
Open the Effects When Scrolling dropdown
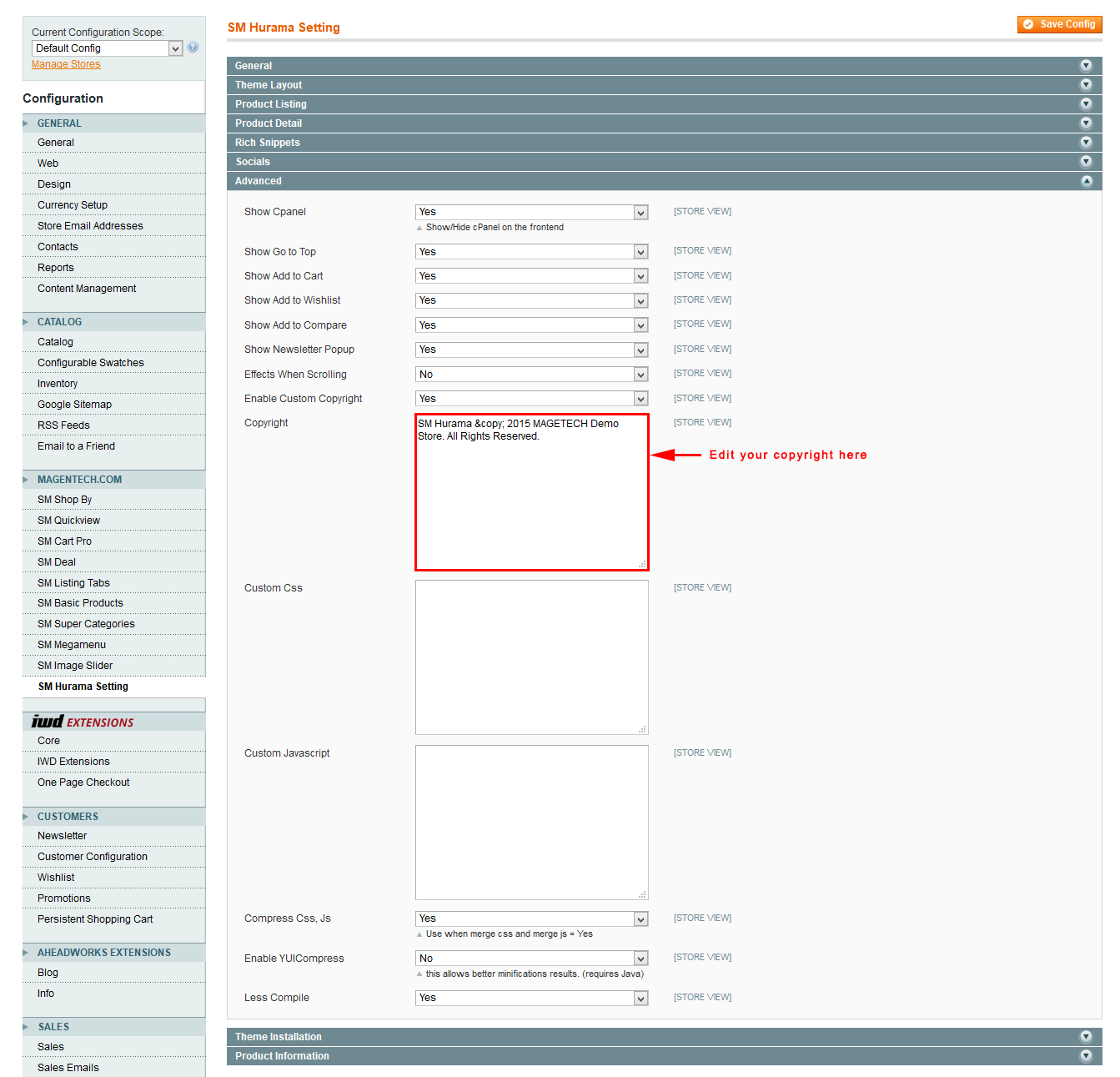pyautogui.click(x=532, y=375)
